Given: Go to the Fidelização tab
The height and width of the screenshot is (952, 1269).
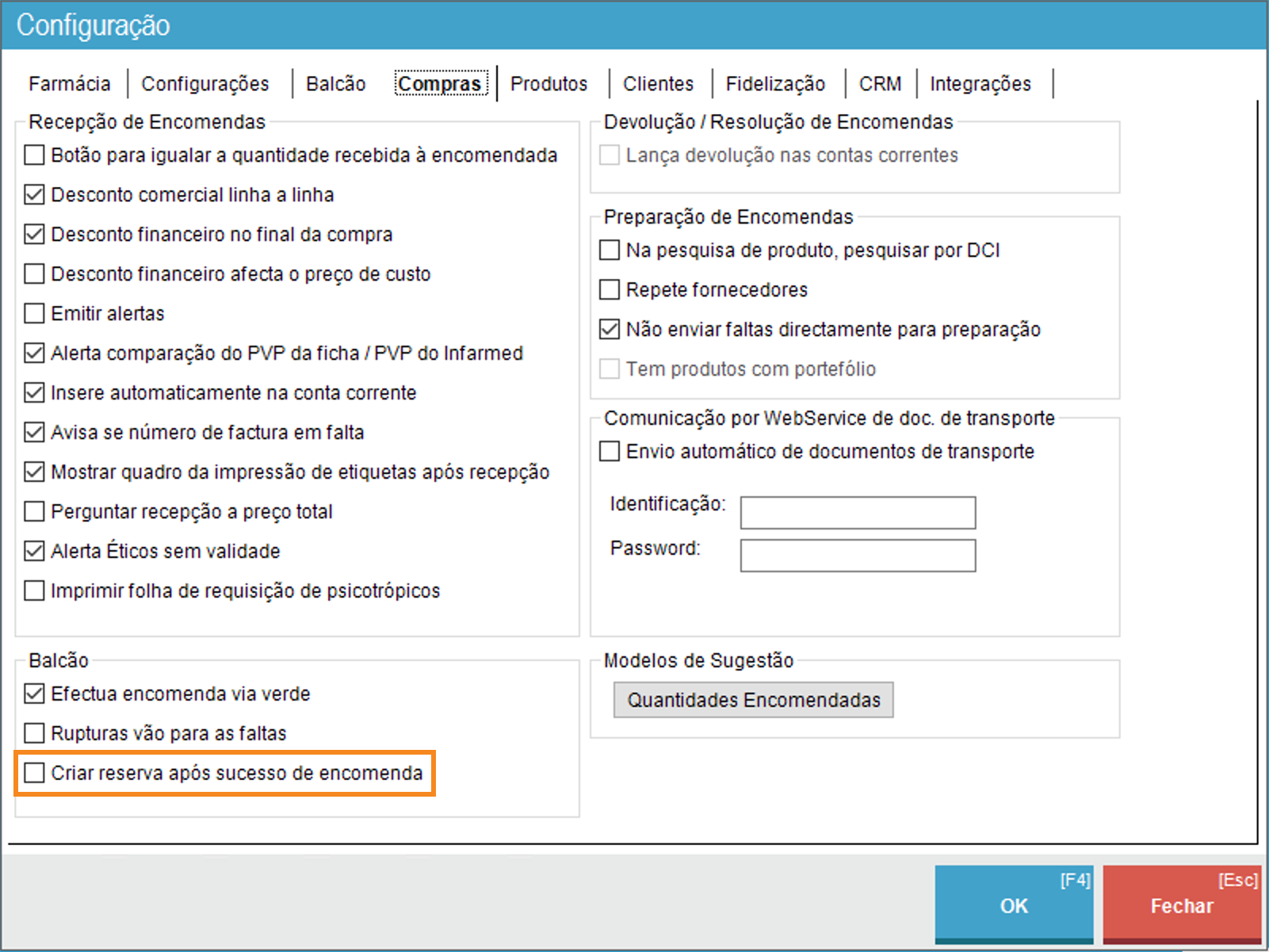Looking at the screenshot, I should point(775,84).
